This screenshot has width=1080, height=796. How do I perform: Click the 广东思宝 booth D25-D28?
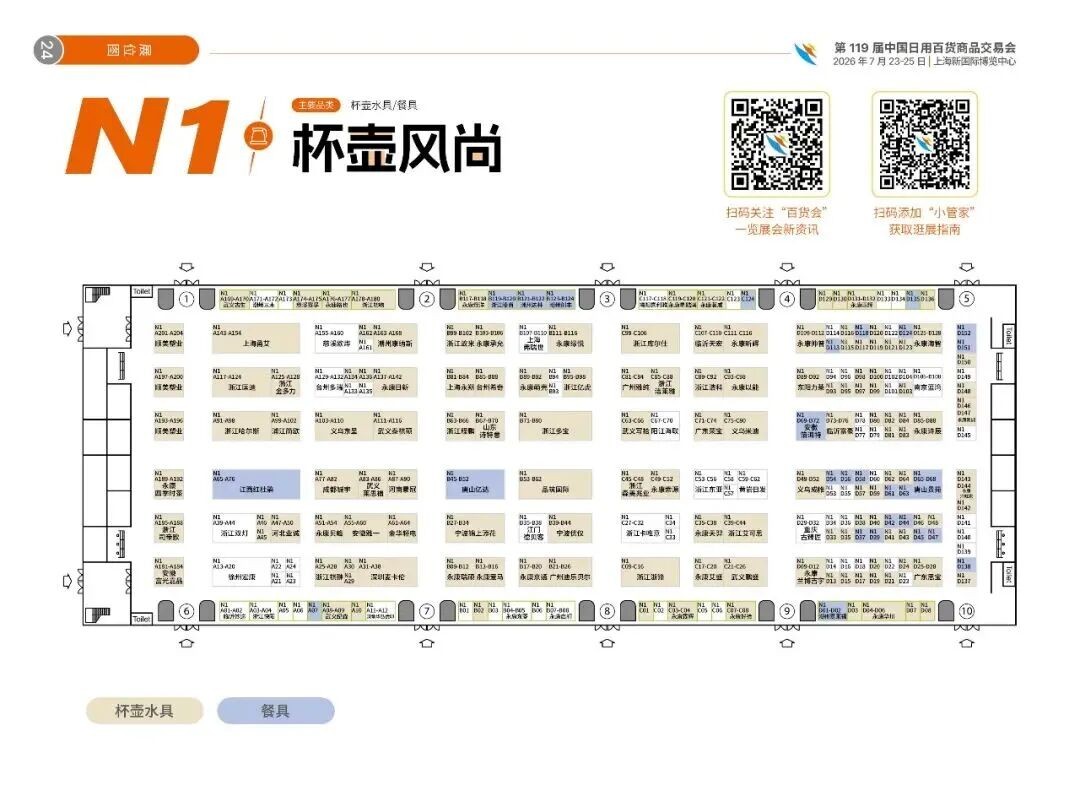(927, 572)
